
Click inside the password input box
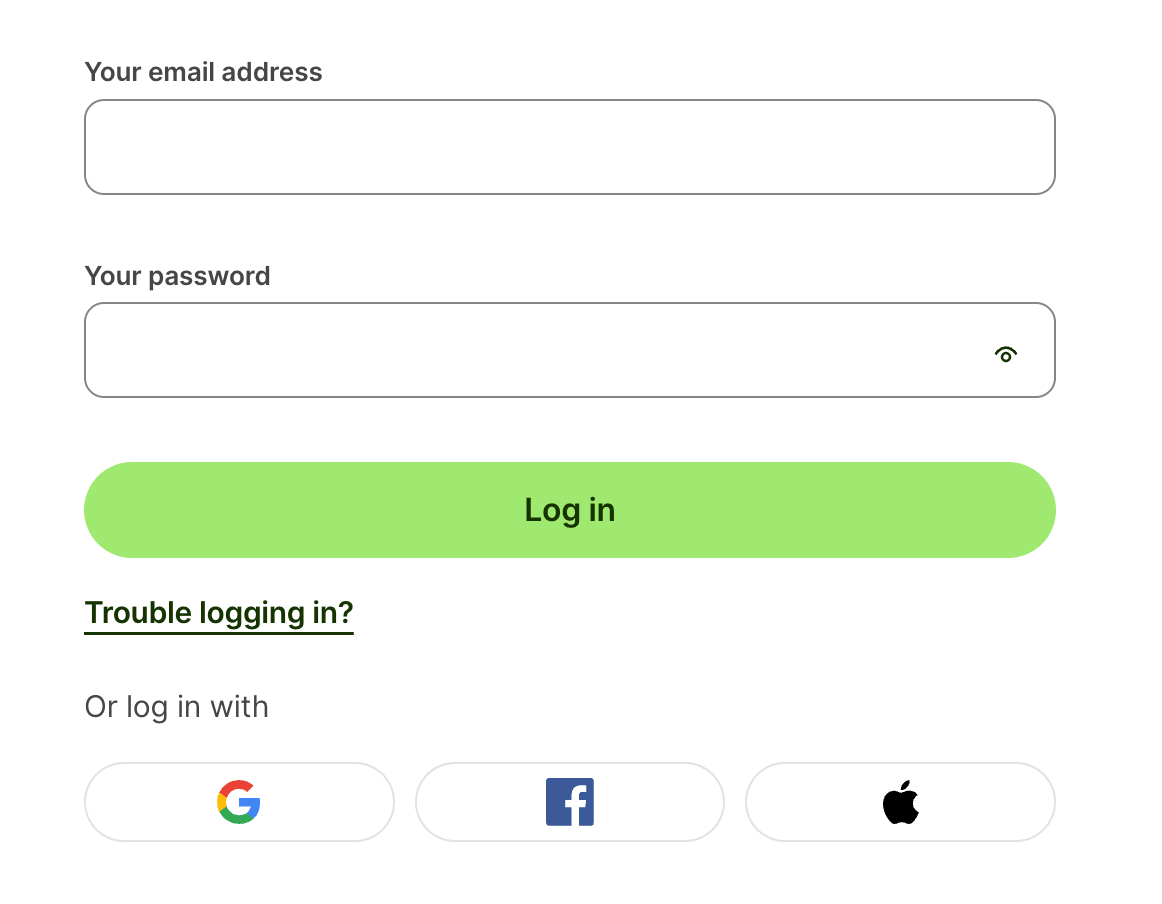pos(530,350)
